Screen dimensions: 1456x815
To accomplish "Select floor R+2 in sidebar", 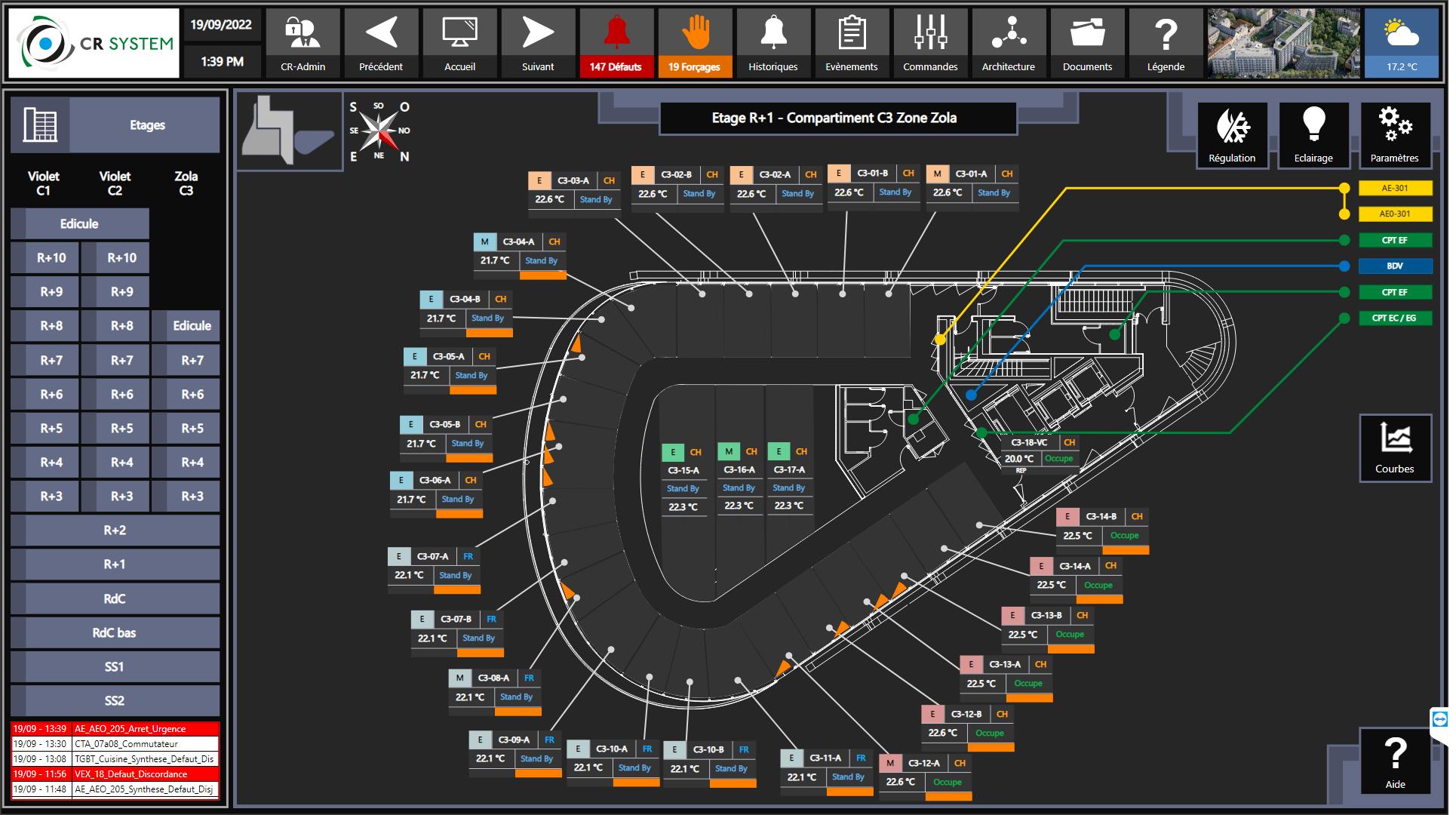I will [115, 530].
